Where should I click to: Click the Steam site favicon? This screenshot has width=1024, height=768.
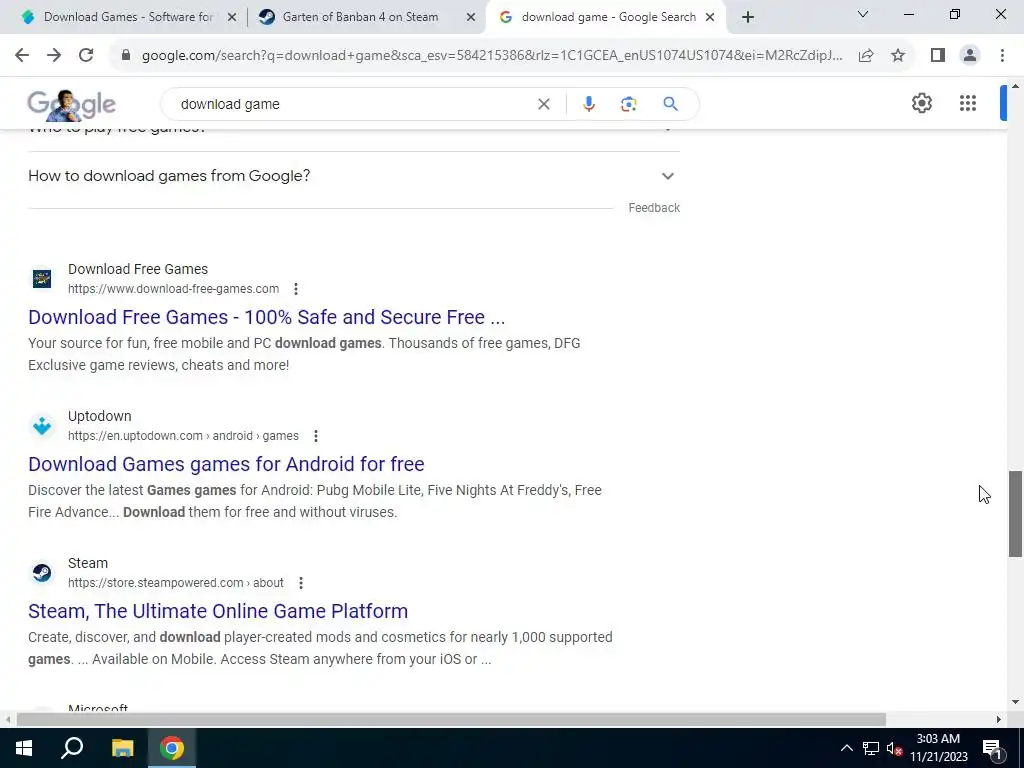pos(42,573)
